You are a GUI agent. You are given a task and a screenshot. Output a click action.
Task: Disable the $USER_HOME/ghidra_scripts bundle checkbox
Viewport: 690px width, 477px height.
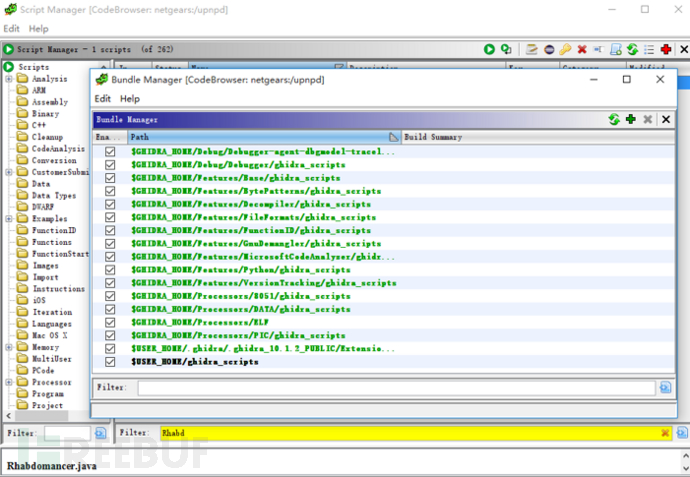[110, 361]
